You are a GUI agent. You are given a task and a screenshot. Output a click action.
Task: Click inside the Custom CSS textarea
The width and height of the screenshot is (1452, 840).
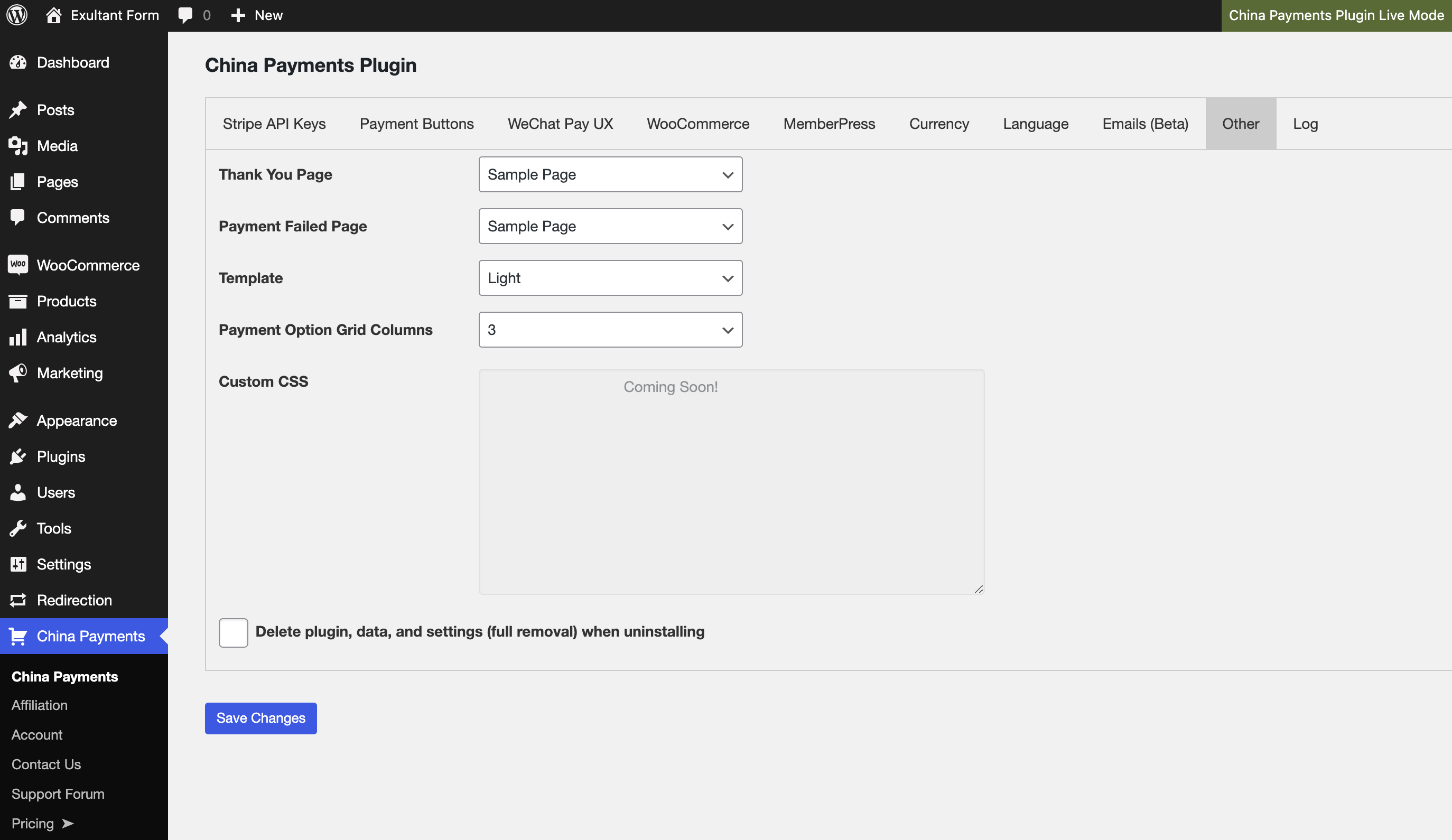[x=731, y=482]
